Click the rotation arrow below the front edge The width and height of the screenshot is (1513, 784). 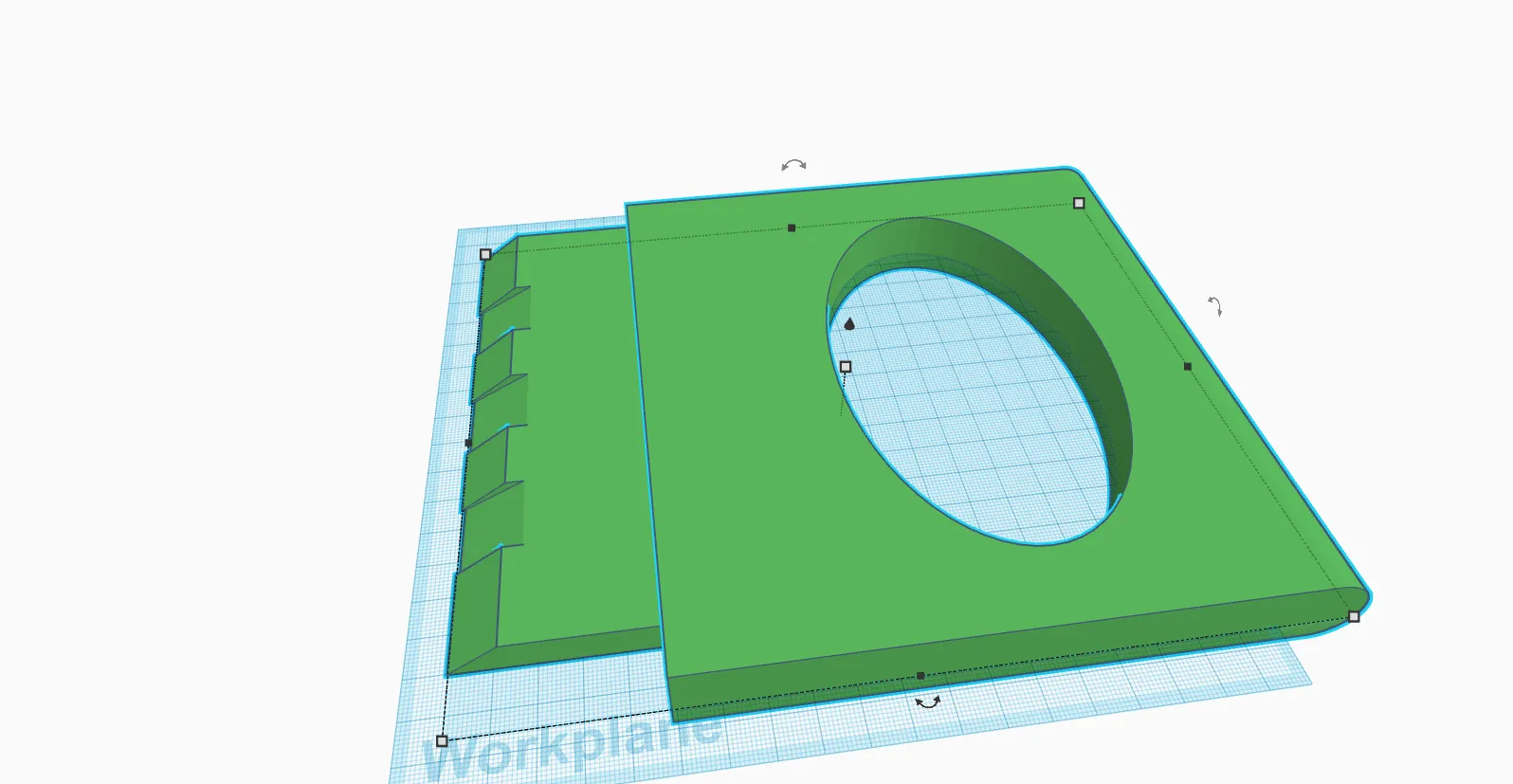pos(927,702)
